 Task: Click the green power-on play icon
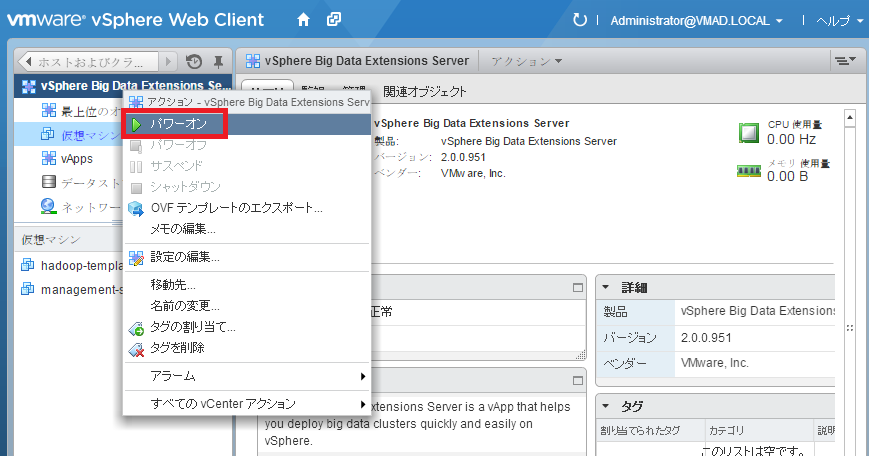[x=136, y=125]
